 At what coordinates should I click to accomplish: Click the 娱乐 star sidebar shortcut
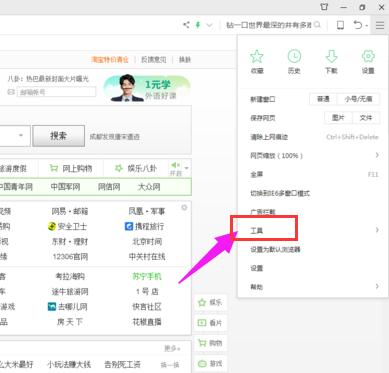(x=210, y=302)
